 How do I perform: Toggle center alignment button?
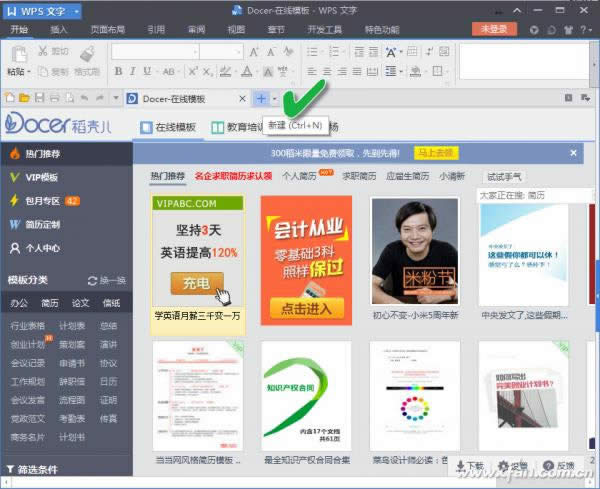tap(327, 71)
